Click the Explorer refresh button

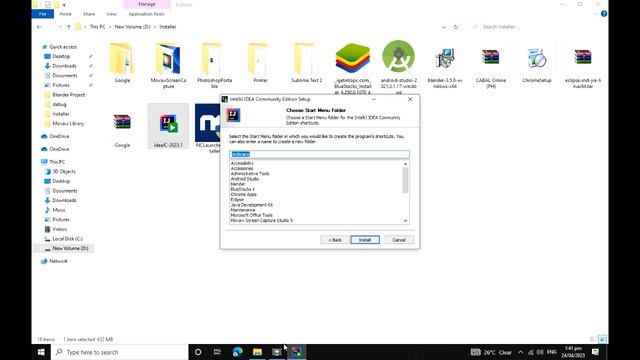[456, 27]
